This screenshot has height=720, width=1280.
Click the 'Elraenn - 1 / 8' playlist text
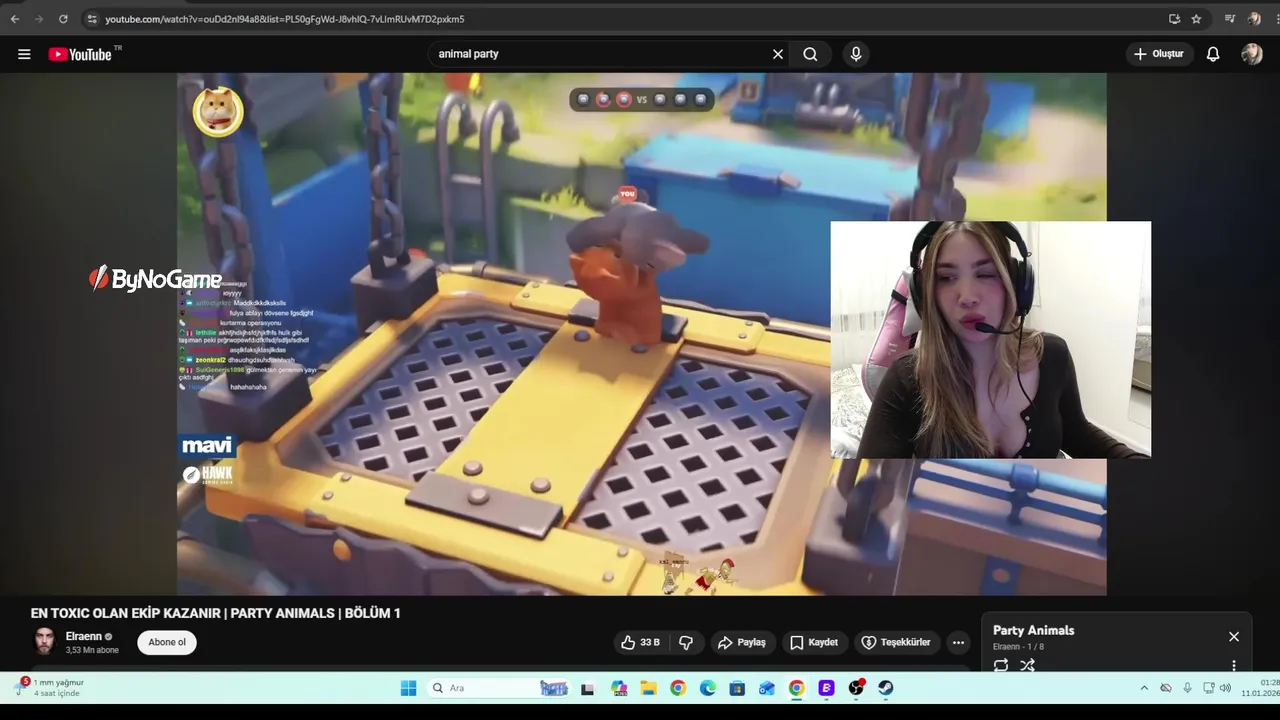pos(1018,647)
